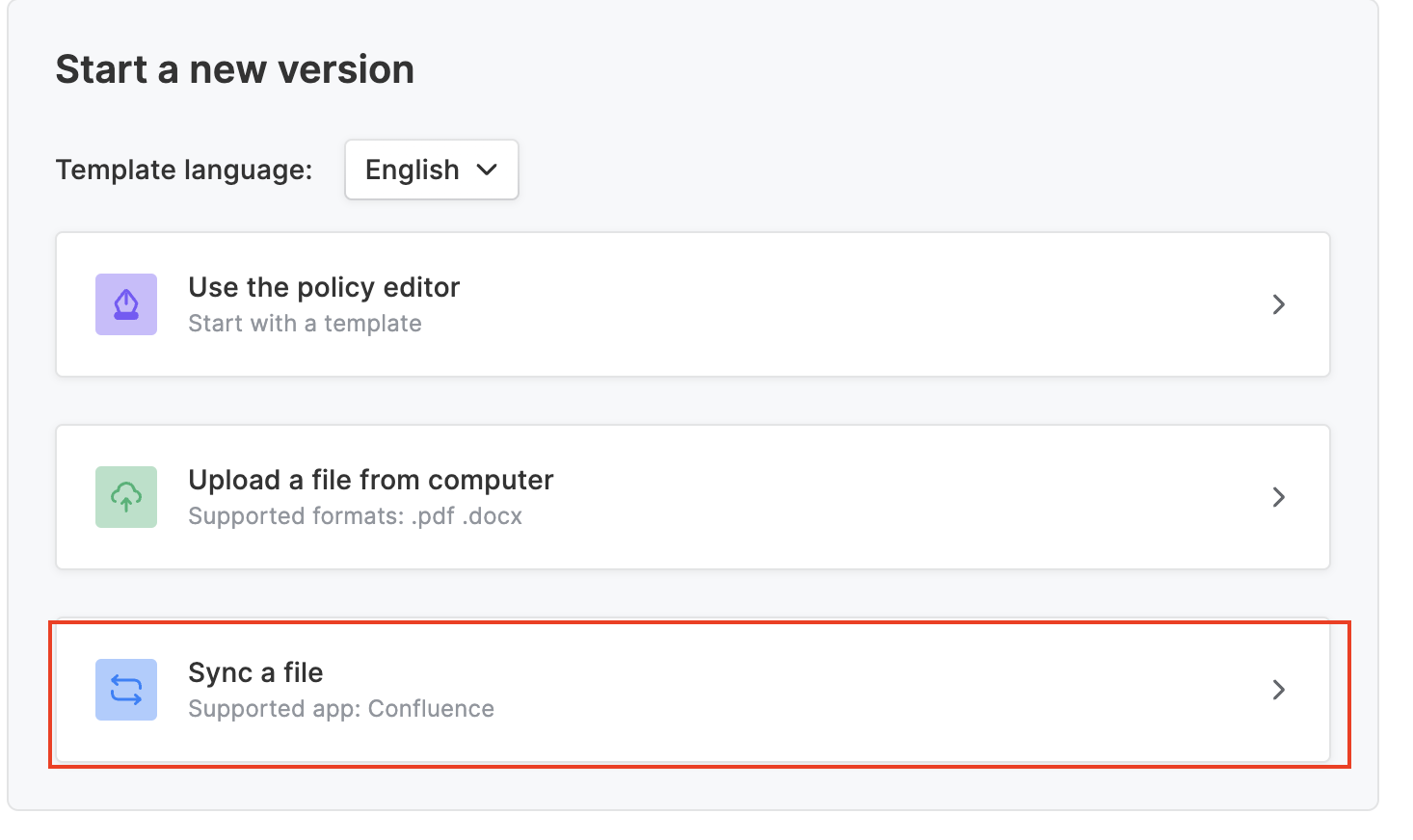Viewport: 1413px width, 840px height.
Task: Choose Upload a file from computer title
Action: [x=371, y=480]
